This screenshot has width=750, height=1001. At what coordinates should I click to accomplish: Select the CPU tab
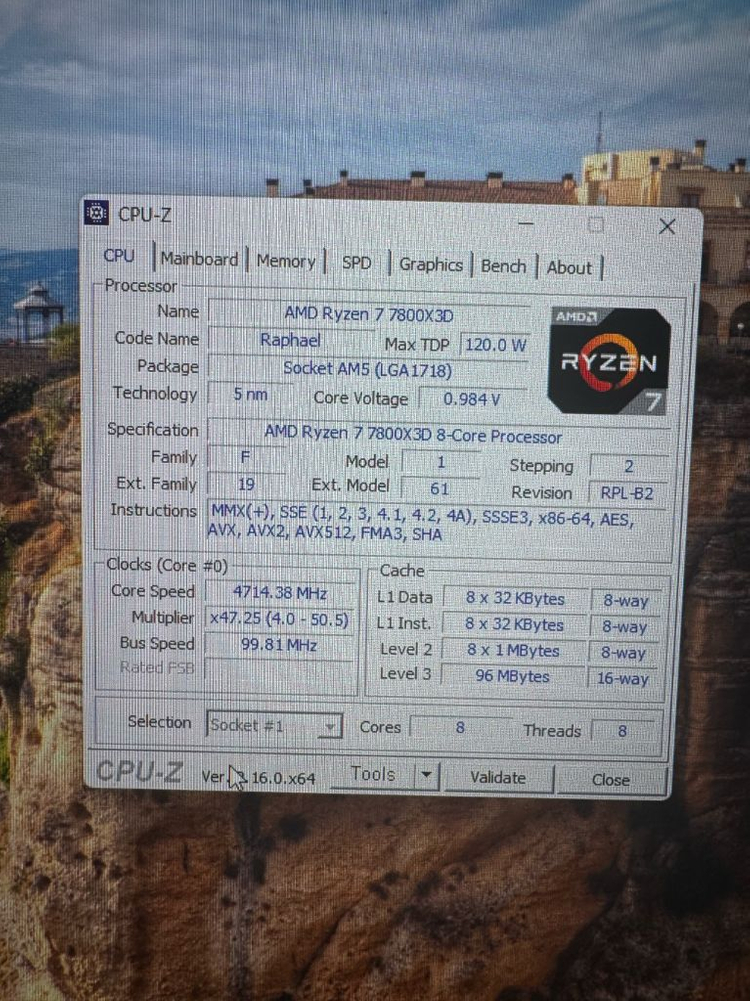pos(119,256)
